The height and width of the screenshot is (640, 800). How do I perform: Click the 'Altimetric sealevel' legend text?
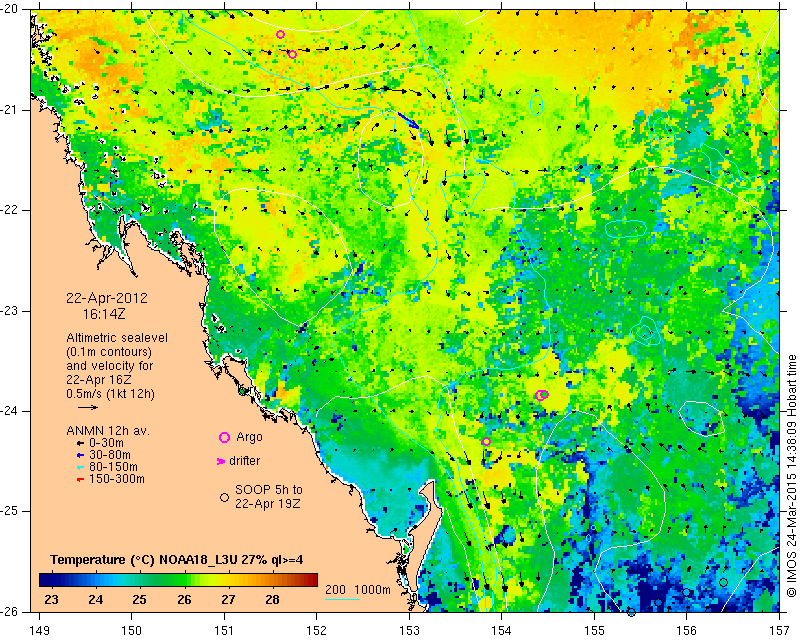(x=117, y=338)
